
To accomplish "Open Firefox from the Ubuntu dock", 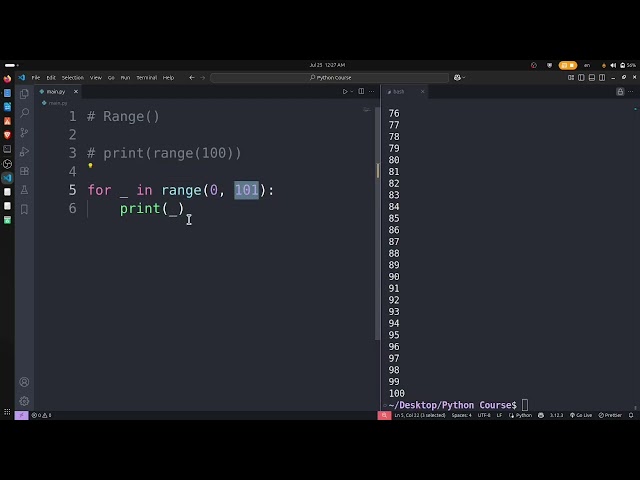I will pos(7,78).
